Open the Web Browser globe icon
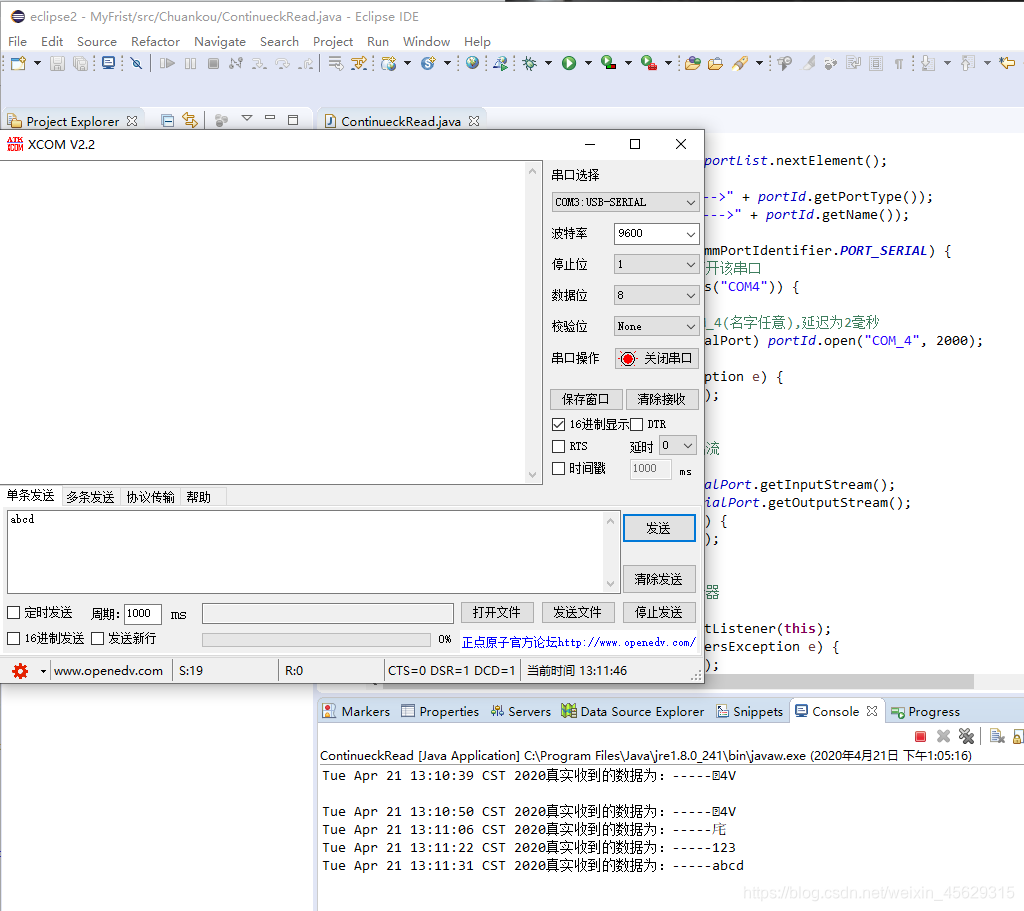Screen dimensions: 1024x911 point(472,63)
